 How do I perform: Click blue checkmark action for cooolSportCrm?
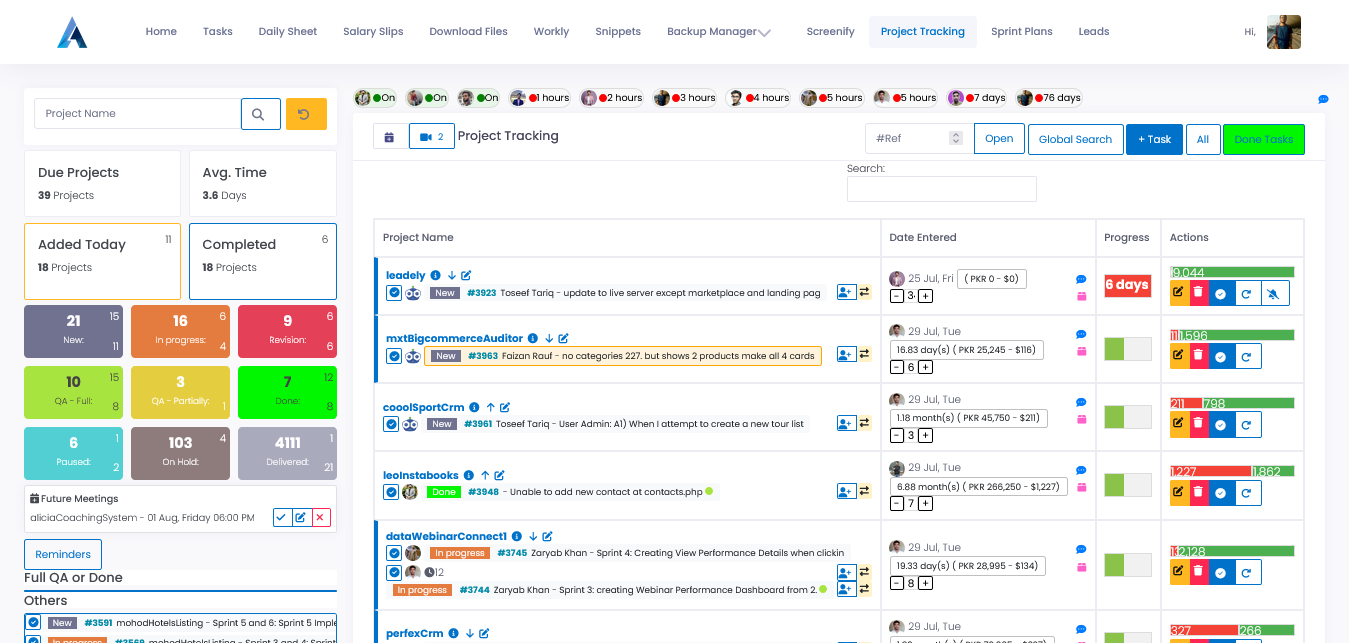pos(1220,424)
